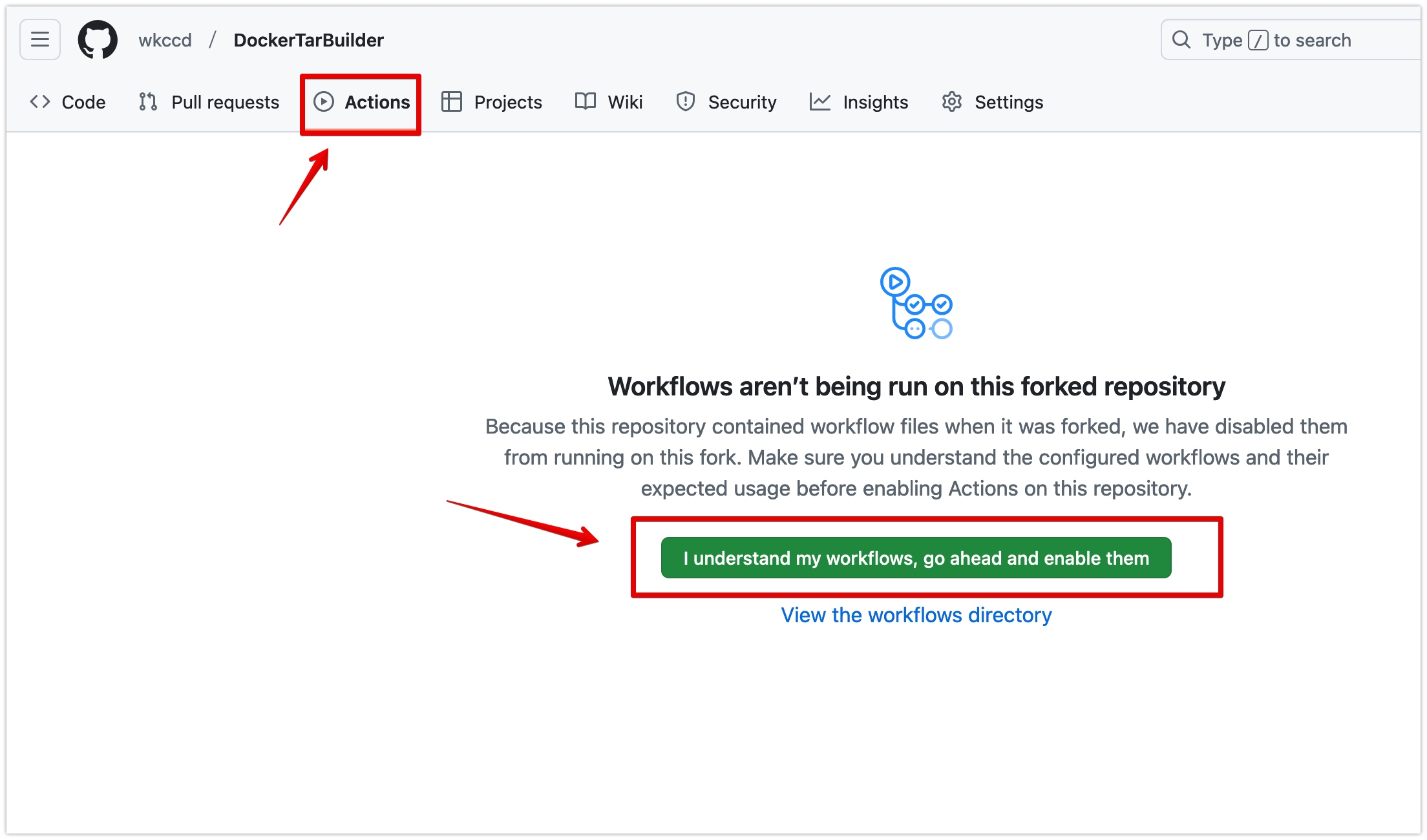Screen dimensions: 1427x840
Task: Open the hamburger navigation menu
Action: (40, 39)
